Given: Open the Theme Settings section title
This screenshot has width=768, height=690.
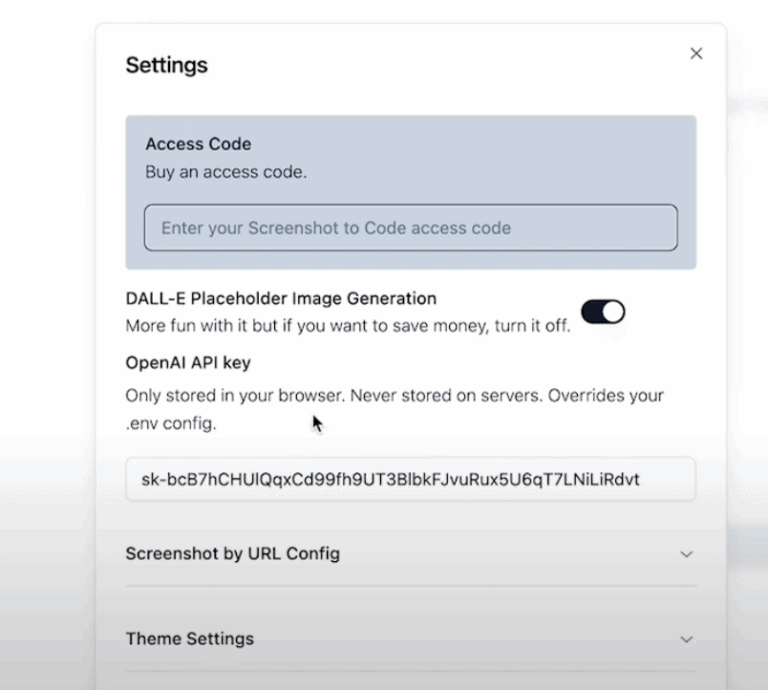Looking at the screenshot, I should pyautogui.click(x=189, y=638).
